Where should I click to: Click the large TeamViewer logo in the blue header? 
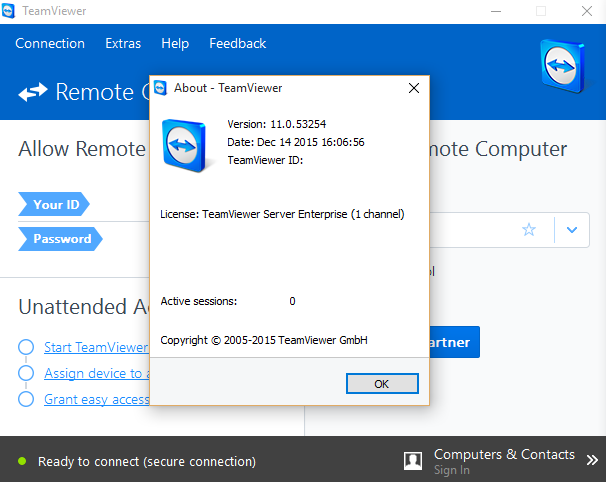click(563, 66)
